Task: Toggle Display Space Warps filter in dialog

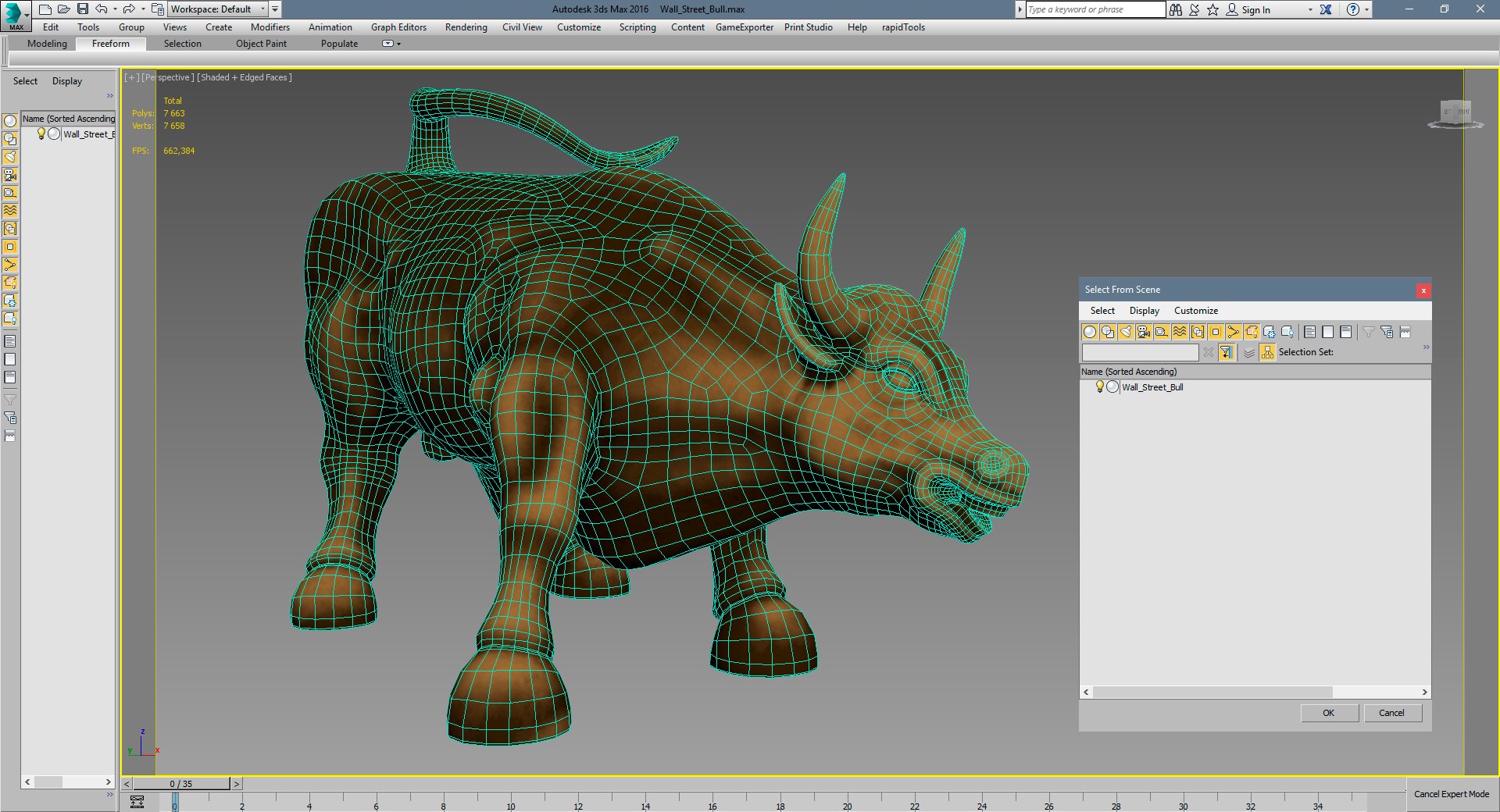Action: (x=1180, y=332)
